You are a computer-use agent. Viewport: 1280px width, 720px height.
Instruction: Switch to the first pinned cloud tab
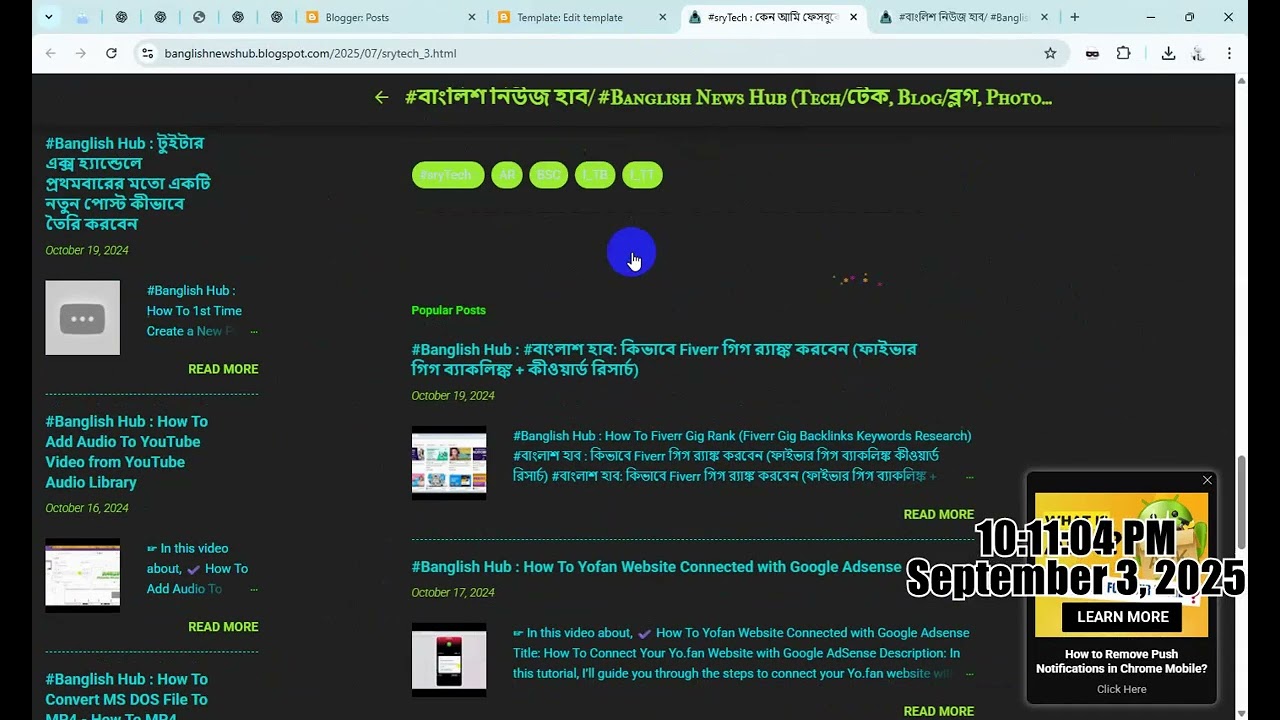tap(82, 17)
